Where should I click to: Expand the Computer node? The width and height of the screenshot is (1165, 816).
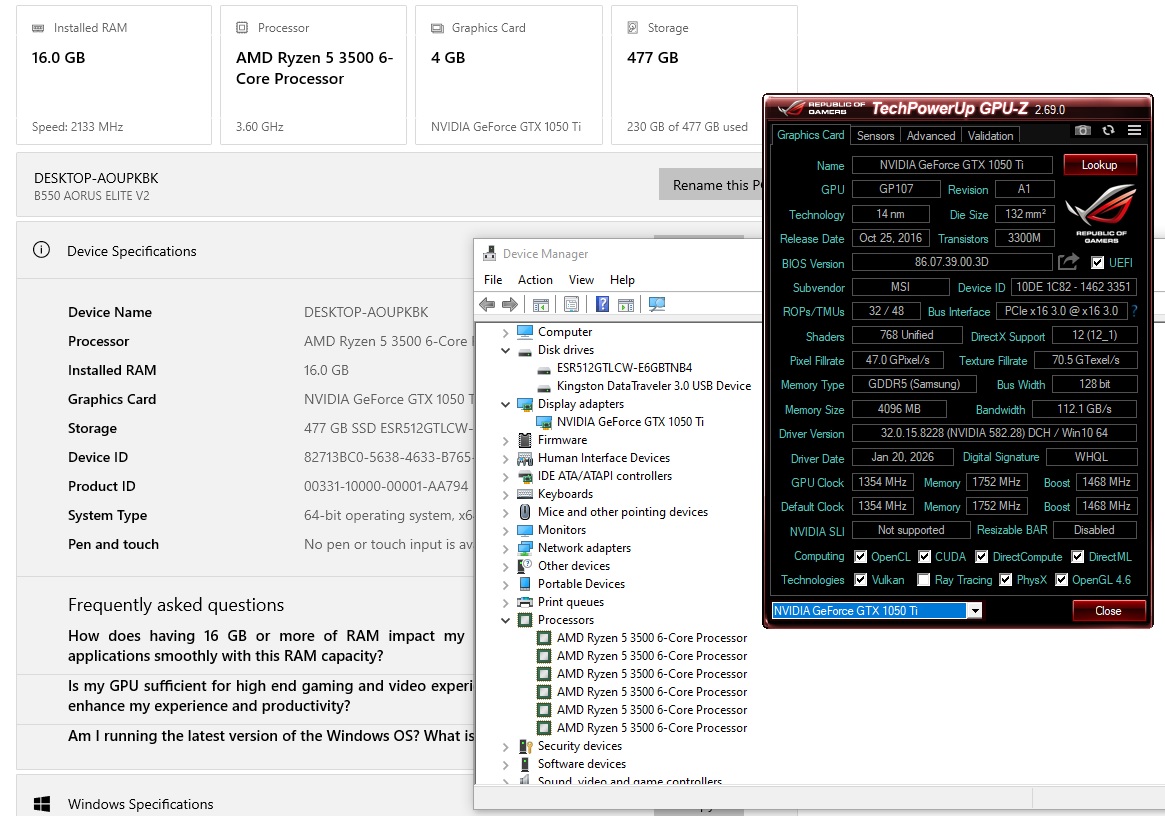tap(505, 332)
